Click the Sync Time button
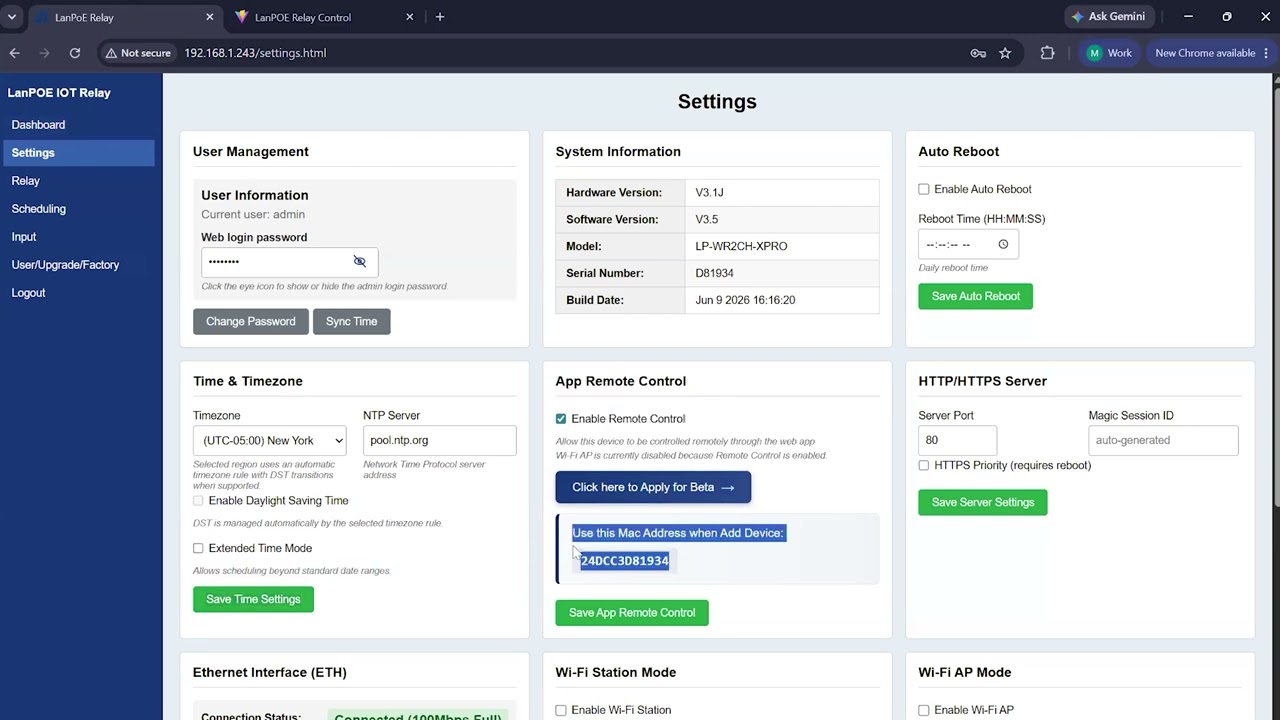 (351, 321)
